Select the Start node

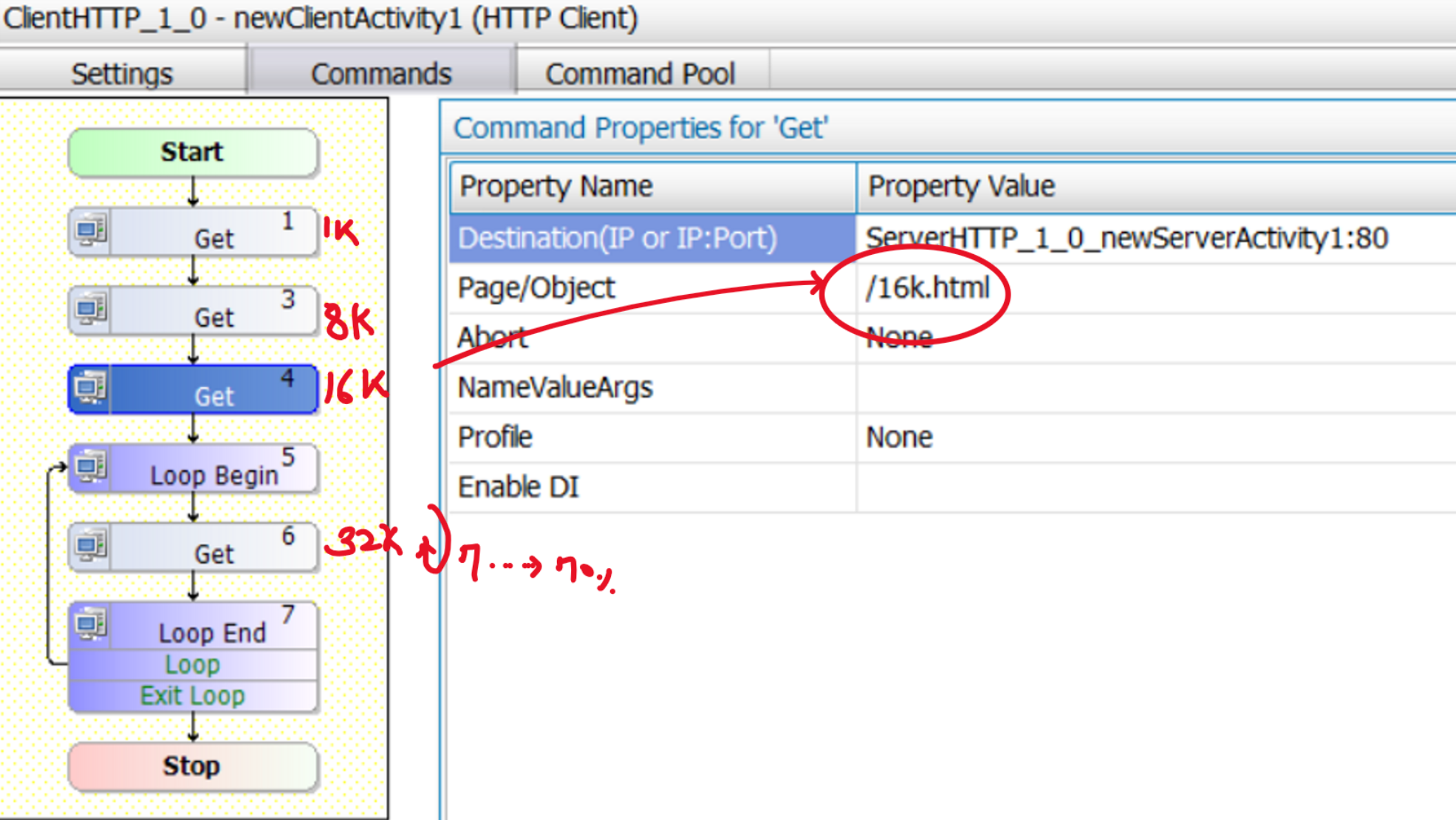pos(193,152)
